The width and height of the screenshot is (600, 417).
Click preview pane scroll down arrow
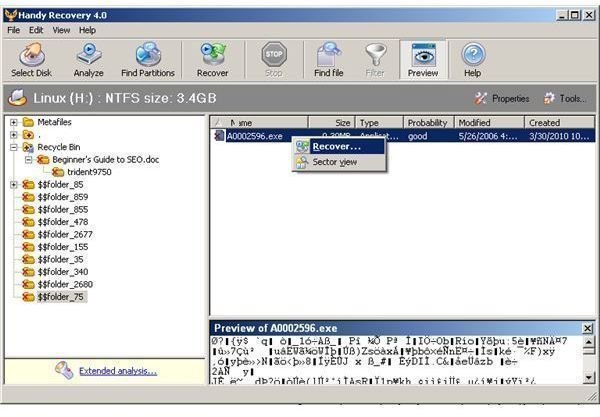click(x=589, y=378)
